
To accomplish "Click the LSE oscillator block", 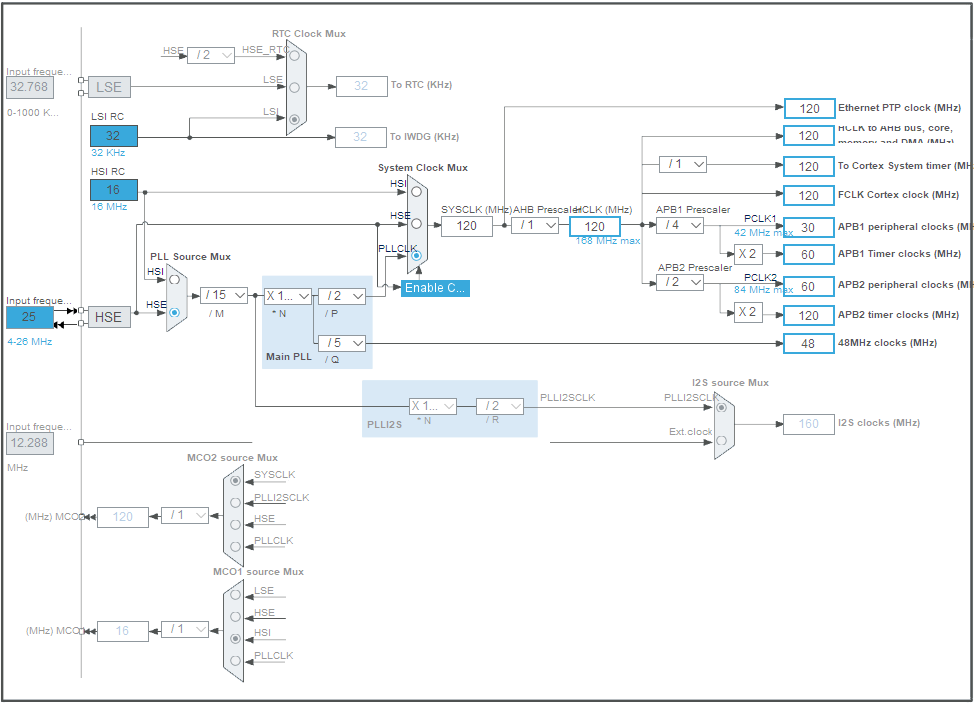I will [109, 87].
